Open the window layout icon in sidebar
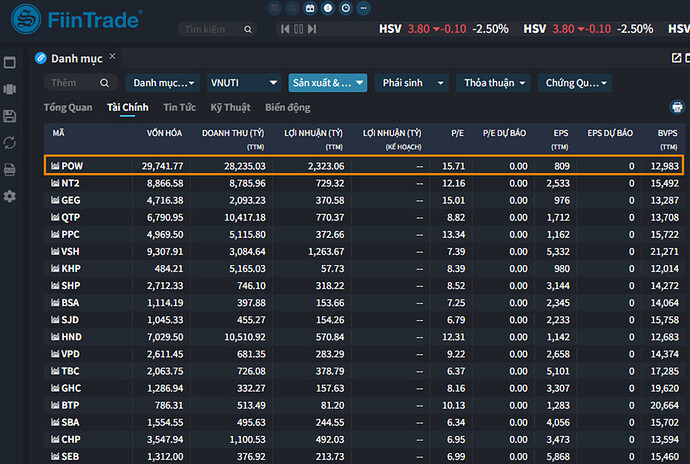The height and width of the screenshot is (464, 690). pos(10,63)
